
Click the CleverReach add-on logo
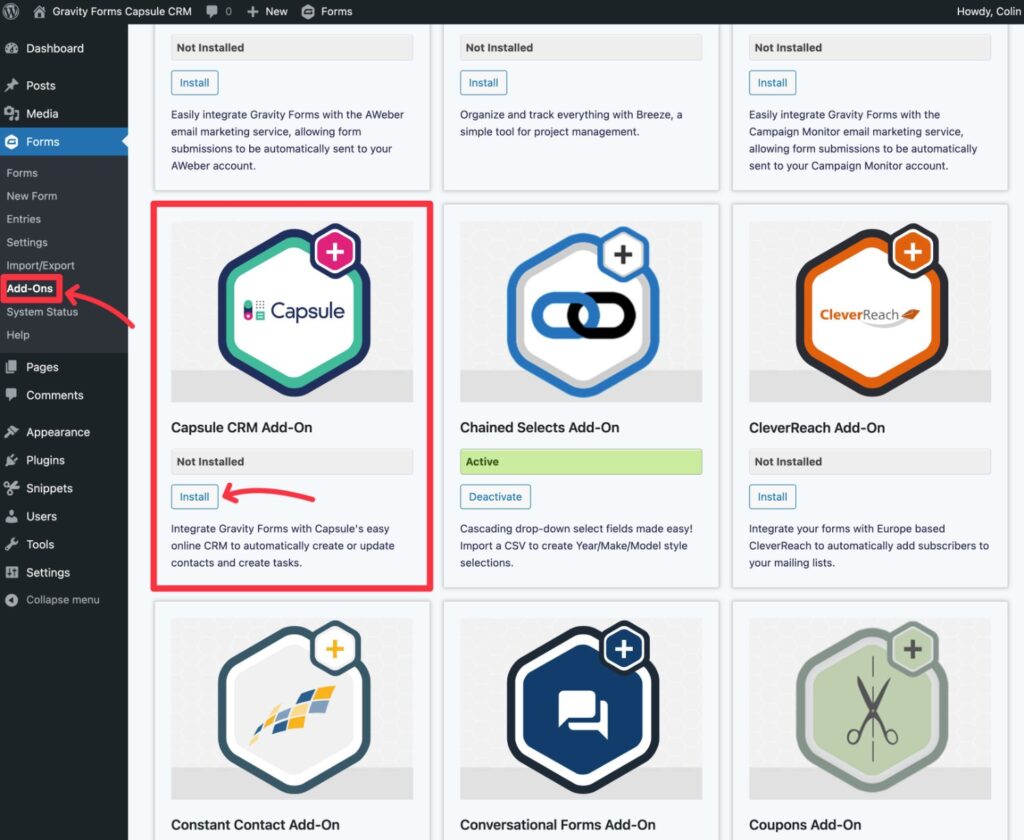869,310
